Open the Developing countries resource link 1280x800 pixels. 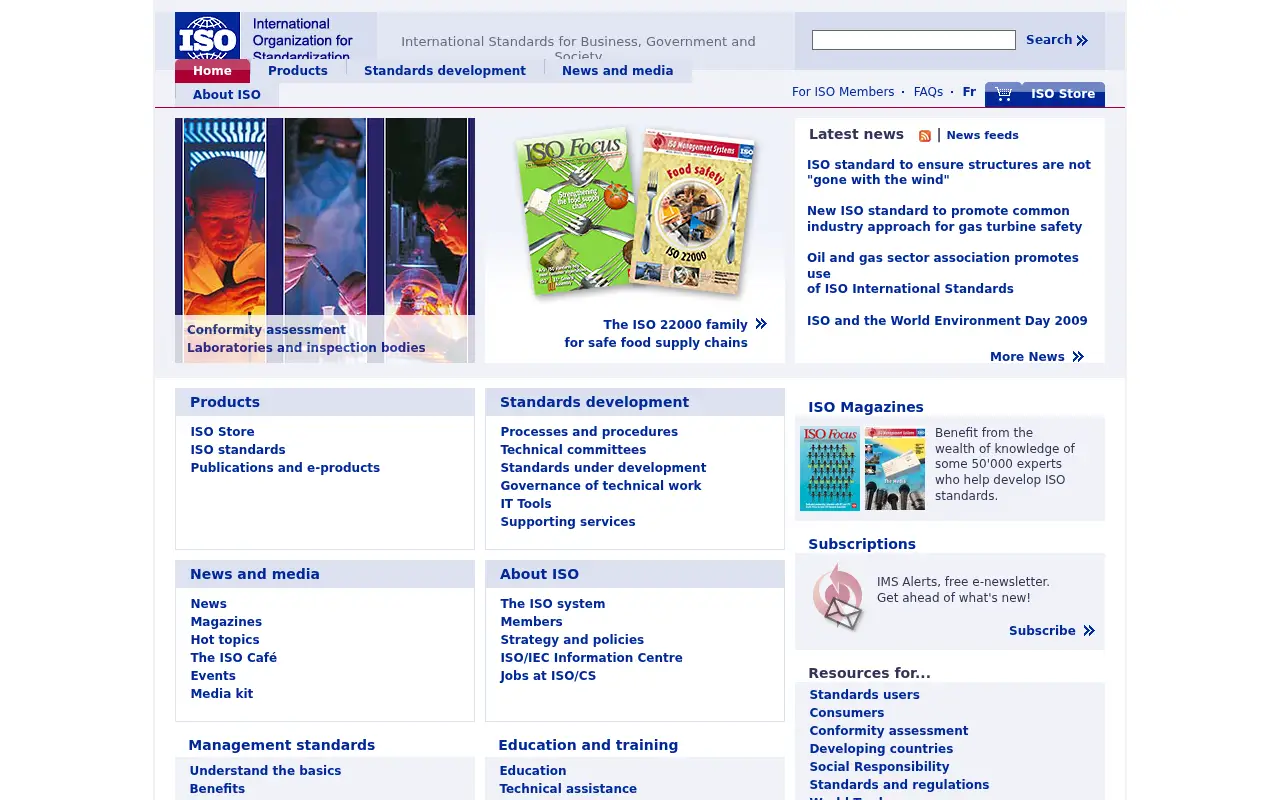click(x=881, y=749)
